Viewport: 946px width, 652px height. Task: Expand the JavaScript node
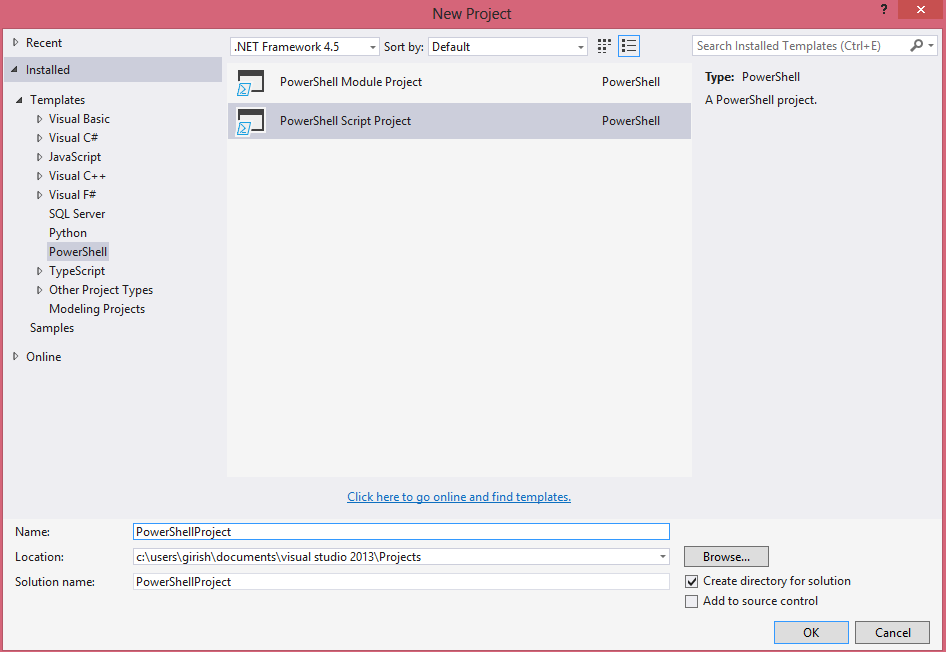click(x=39, y=157)
